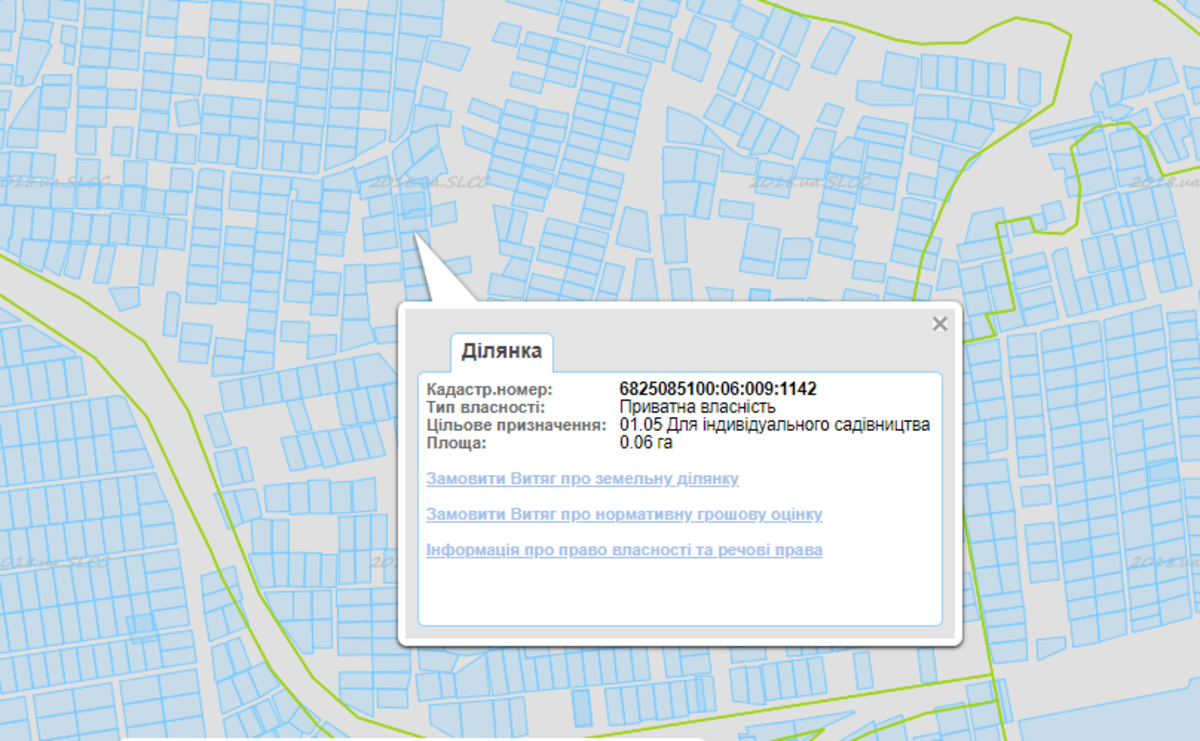Open link Замовити Витяг про земельну ділянку

click(x=582, y=479)
